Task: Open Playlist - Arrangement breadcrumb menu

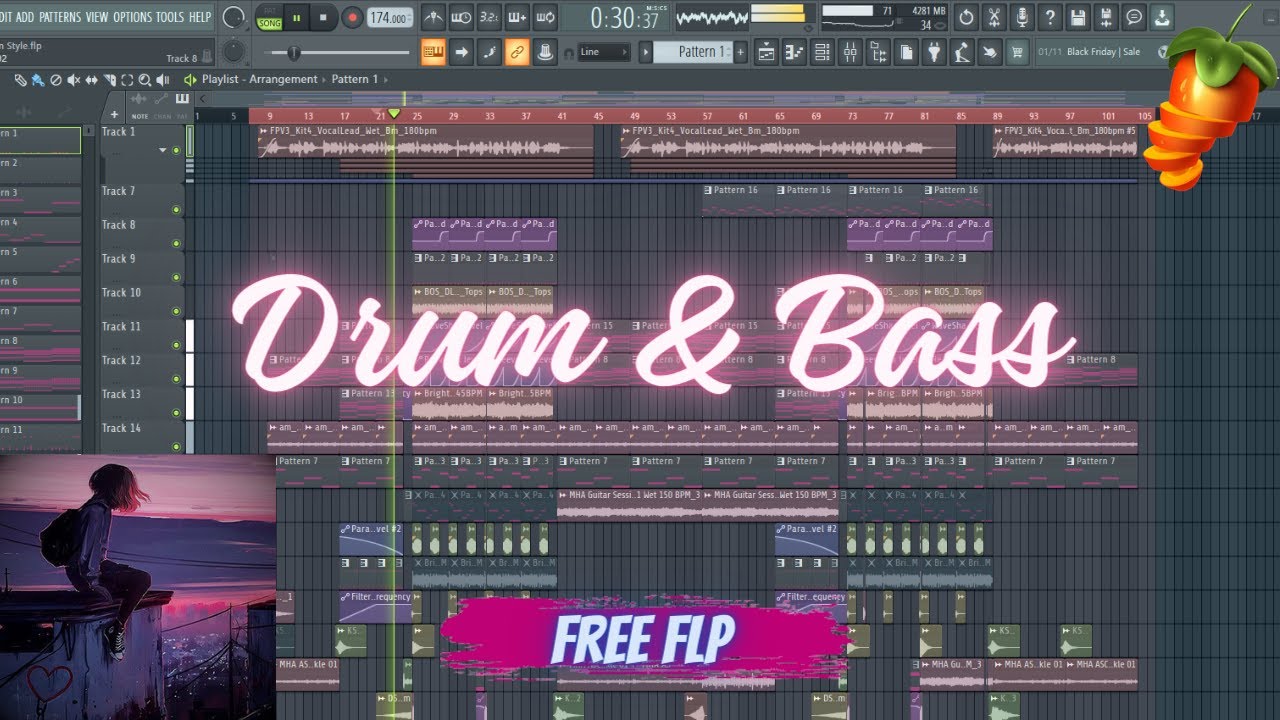Action: pyautogui.click(x=260, y=79)
